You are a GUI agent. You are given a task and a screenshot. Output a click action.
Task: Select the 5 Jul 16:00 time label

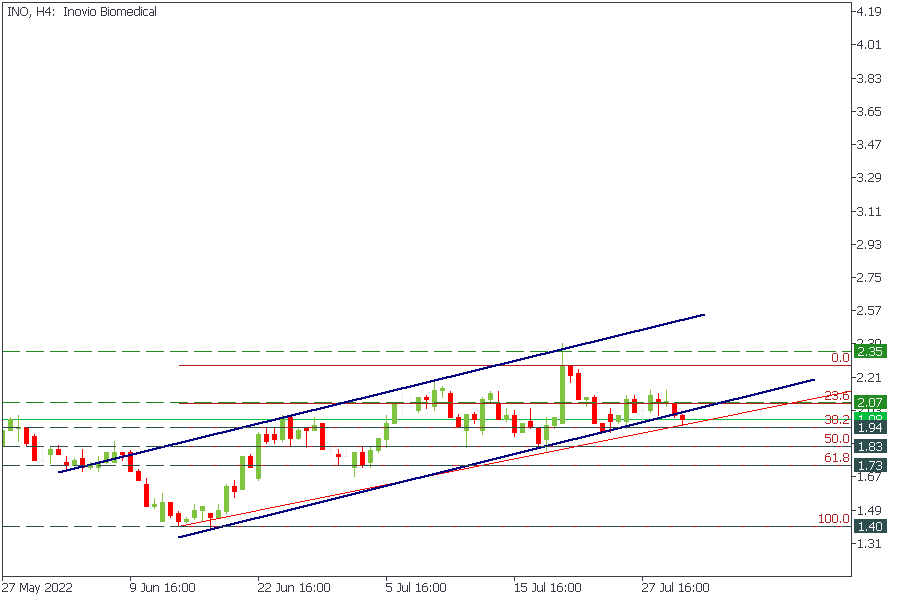pyautogui.click(x=420, y=587)
